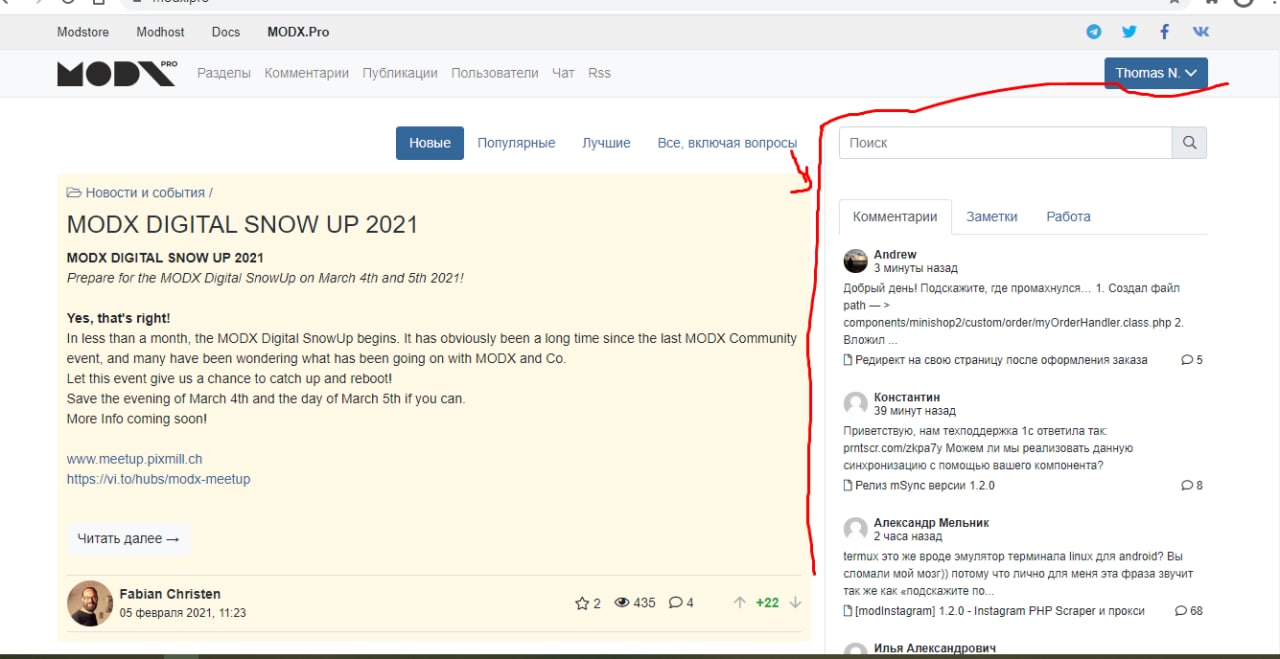1280x659 pixels.
Task: Open Комментарии in the main navigation
Action: (x=307, y=73)
